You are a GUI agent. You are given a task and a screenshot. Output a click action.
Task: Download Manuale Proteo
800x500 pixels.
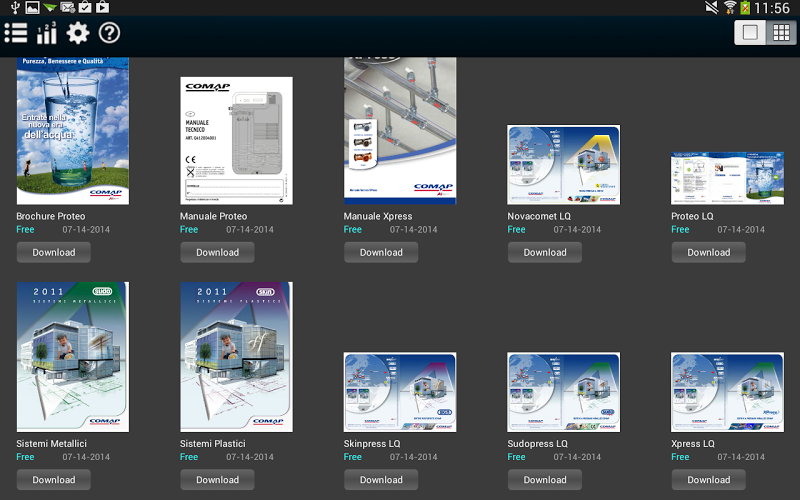click(x=217, y=253)
